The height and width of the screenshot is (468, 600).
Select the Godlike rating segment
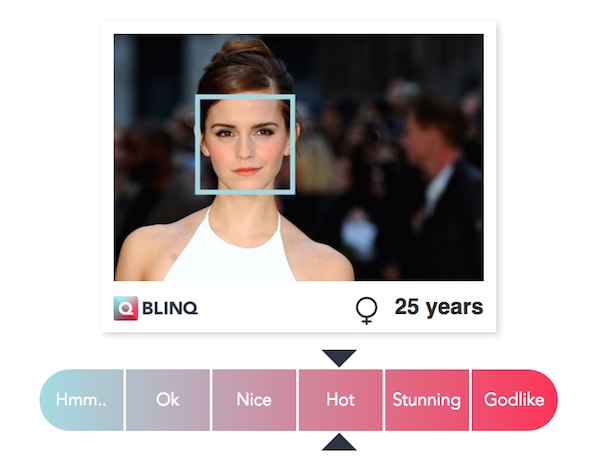point(515,400)
